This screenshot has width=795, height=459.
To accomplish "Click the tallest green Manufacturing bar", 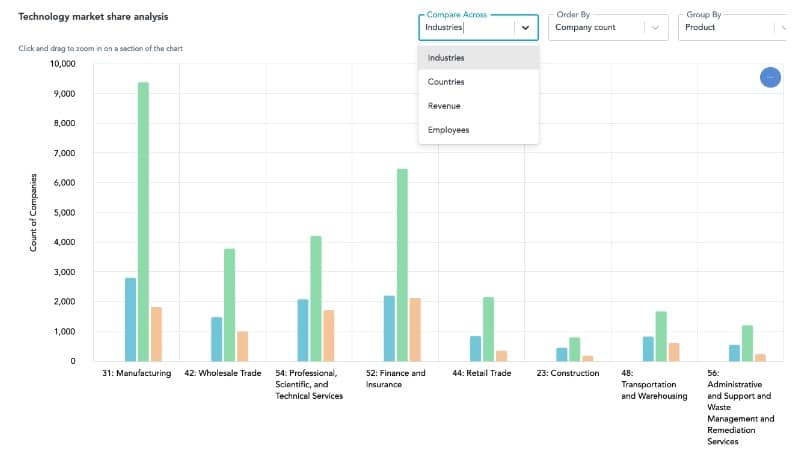I will pyautogui.click(x=143, y=221).
